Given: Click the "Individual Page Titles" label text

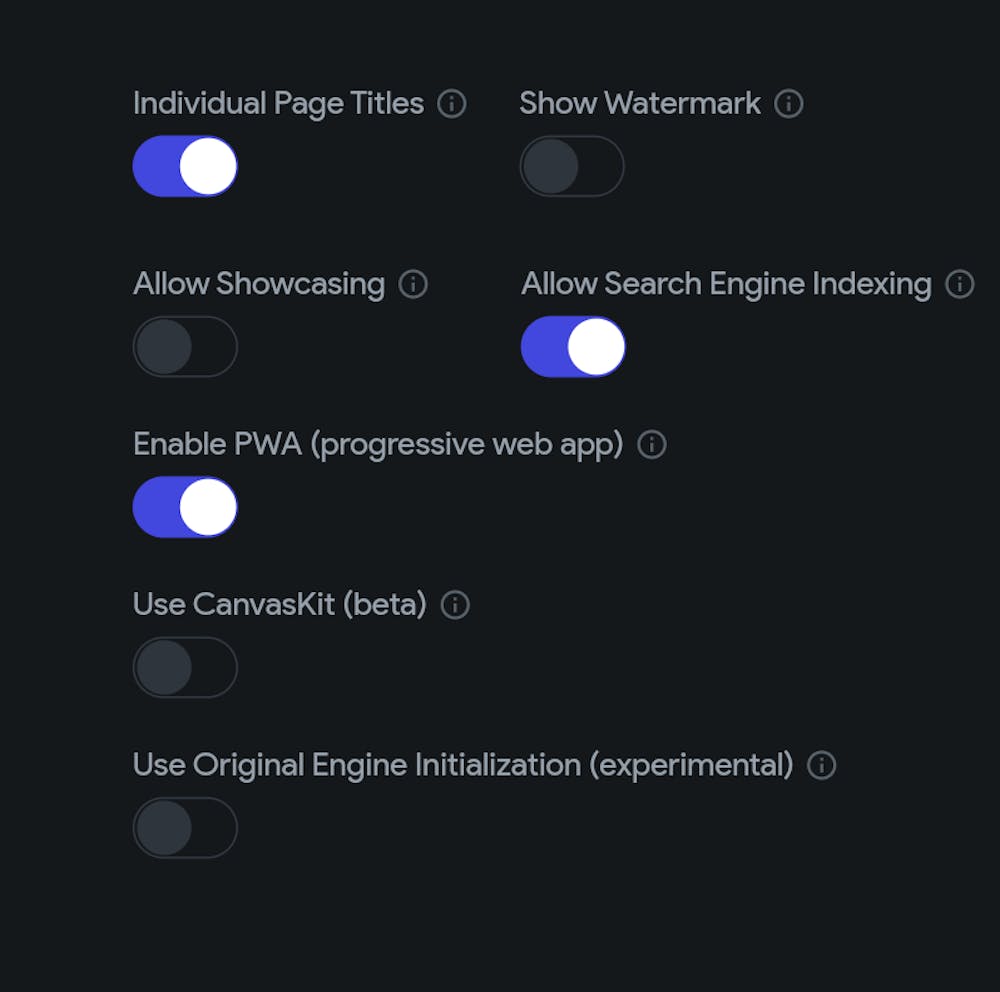Looking at the screenshot, I should pos(278,104).
